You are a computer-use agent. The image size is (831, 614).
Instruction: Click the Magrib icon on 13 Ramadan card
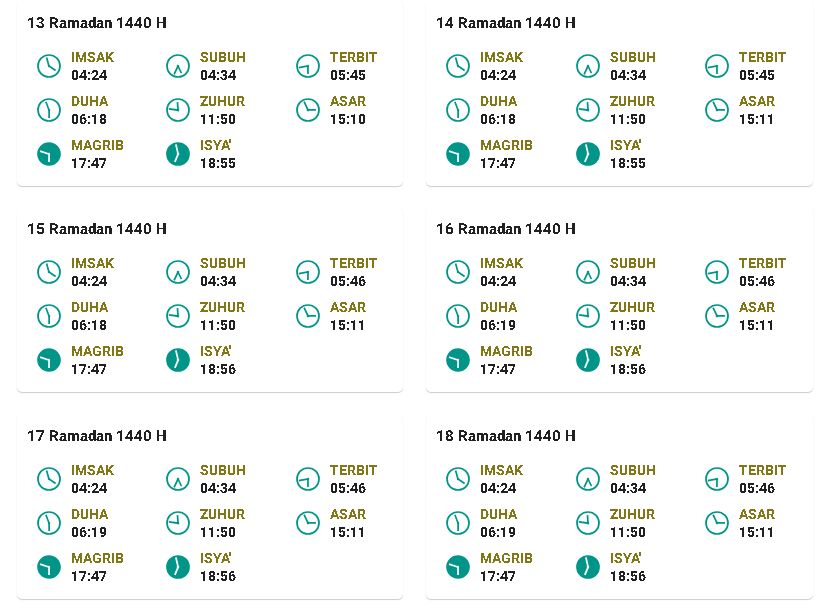[x=49, y=154]
